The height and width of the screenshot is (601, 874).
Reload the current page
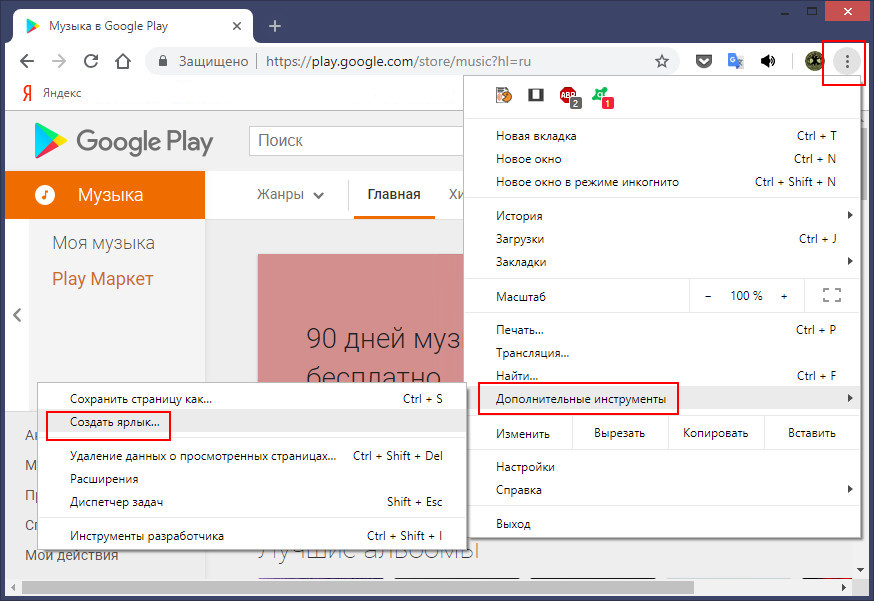click(x=91, y=61)
